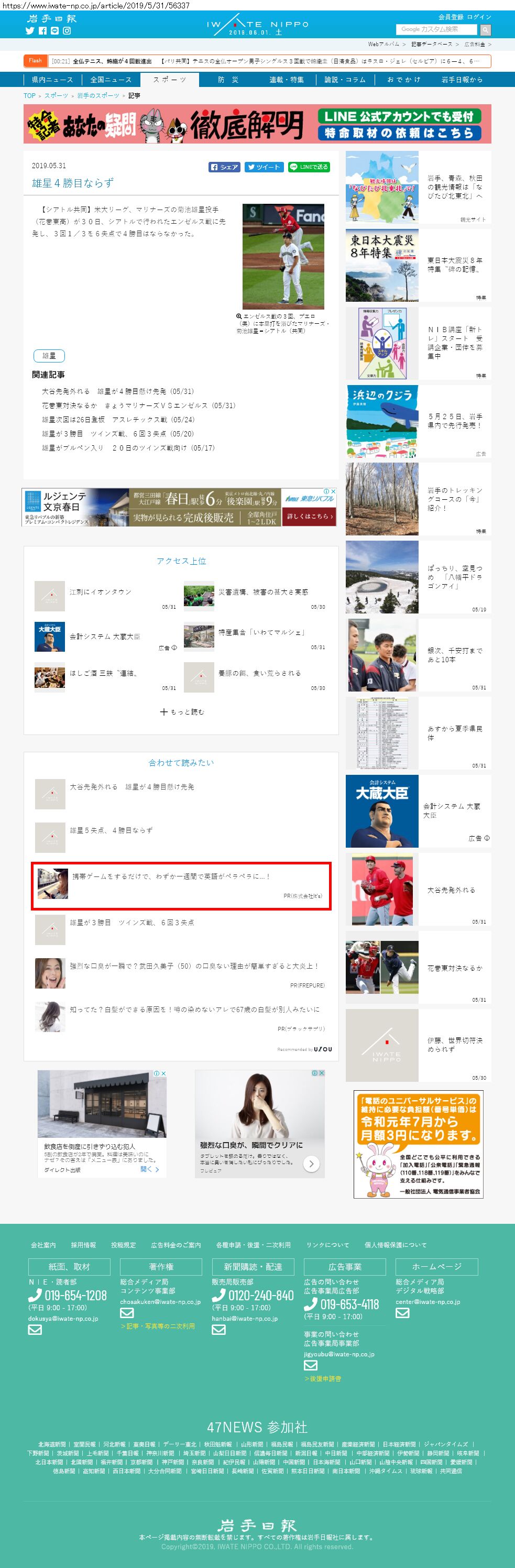Image resolution: width=515 pixels, height=1568 pixels.
Task: Click the search magnifier button
Action: pos(485,29)
